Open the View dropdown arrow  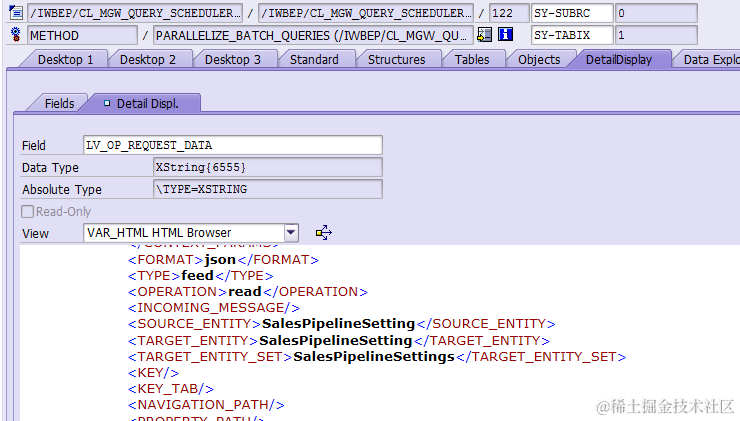pos(291,233)
